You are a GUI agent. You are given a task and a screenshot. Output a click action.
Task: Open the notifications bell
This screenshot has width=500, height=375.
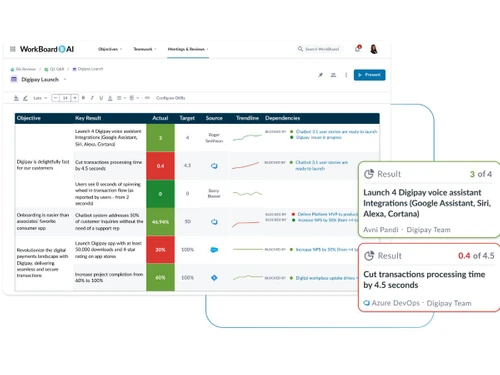coord(358,49)
